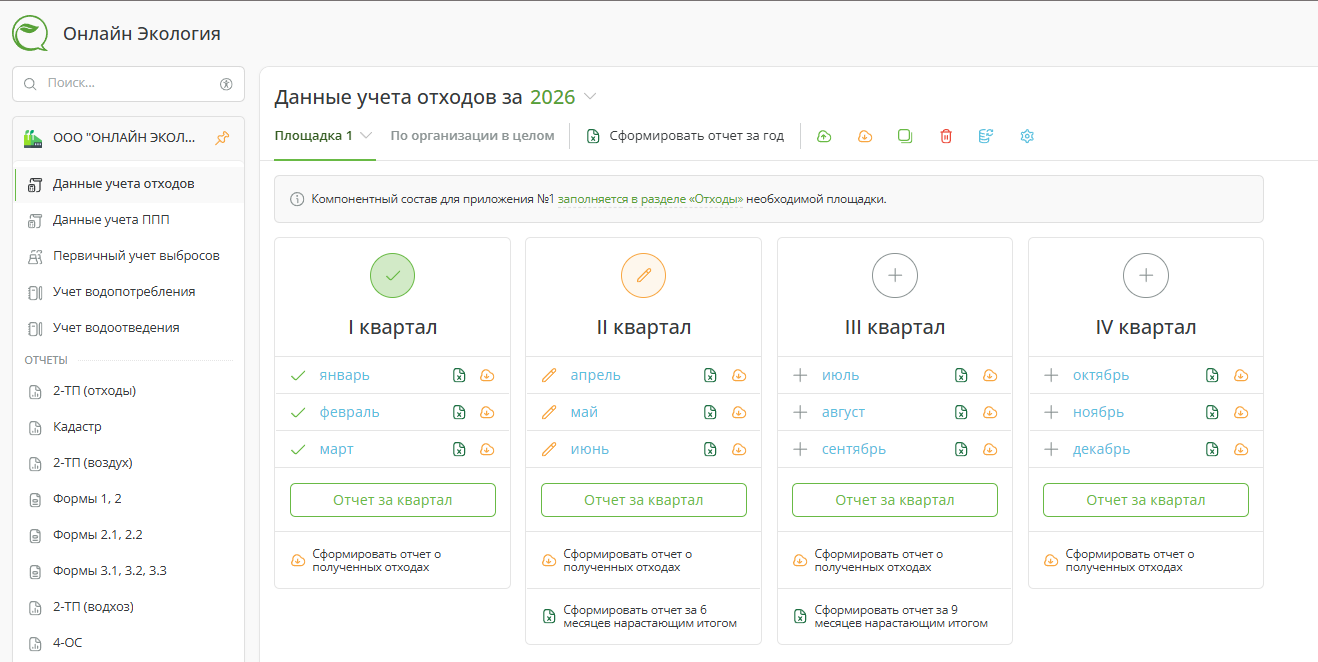
Task: Switch to По организации в целом tab
Action: [x=472, y=136]
